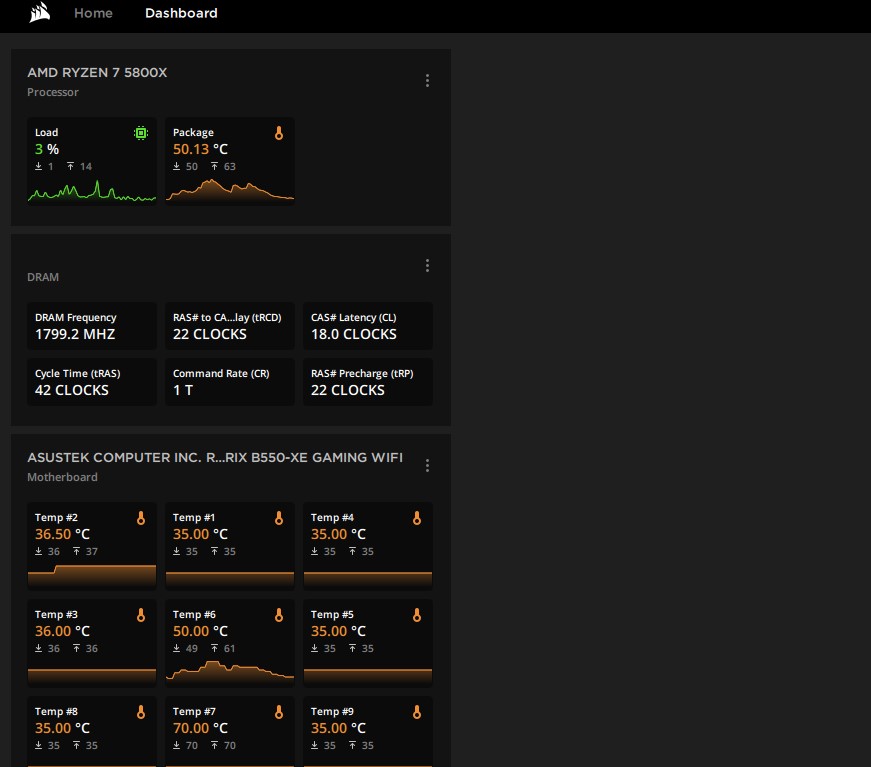Click the AMD RYZEN 7 5800X title
Screen dimensions: 871x767
tap(97, 73)
